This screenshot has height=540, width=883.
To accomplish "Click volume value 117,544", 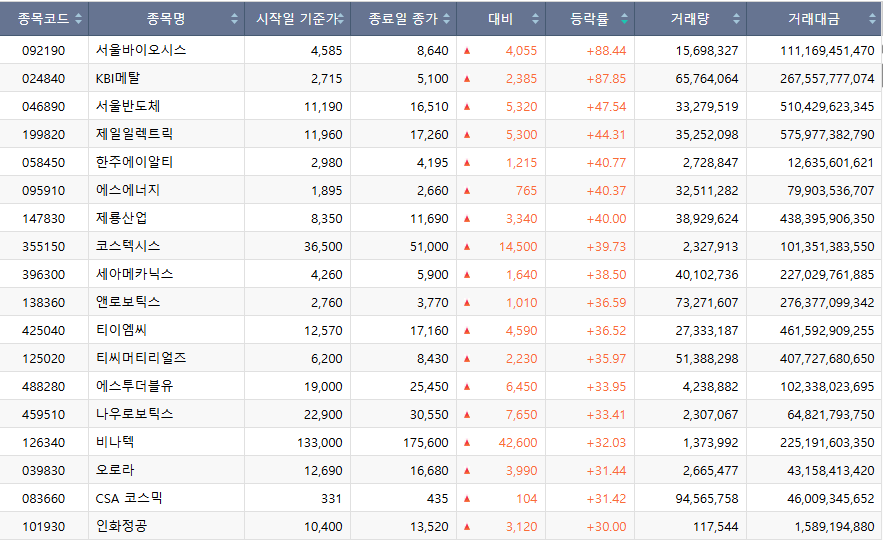I will point(716,527).
